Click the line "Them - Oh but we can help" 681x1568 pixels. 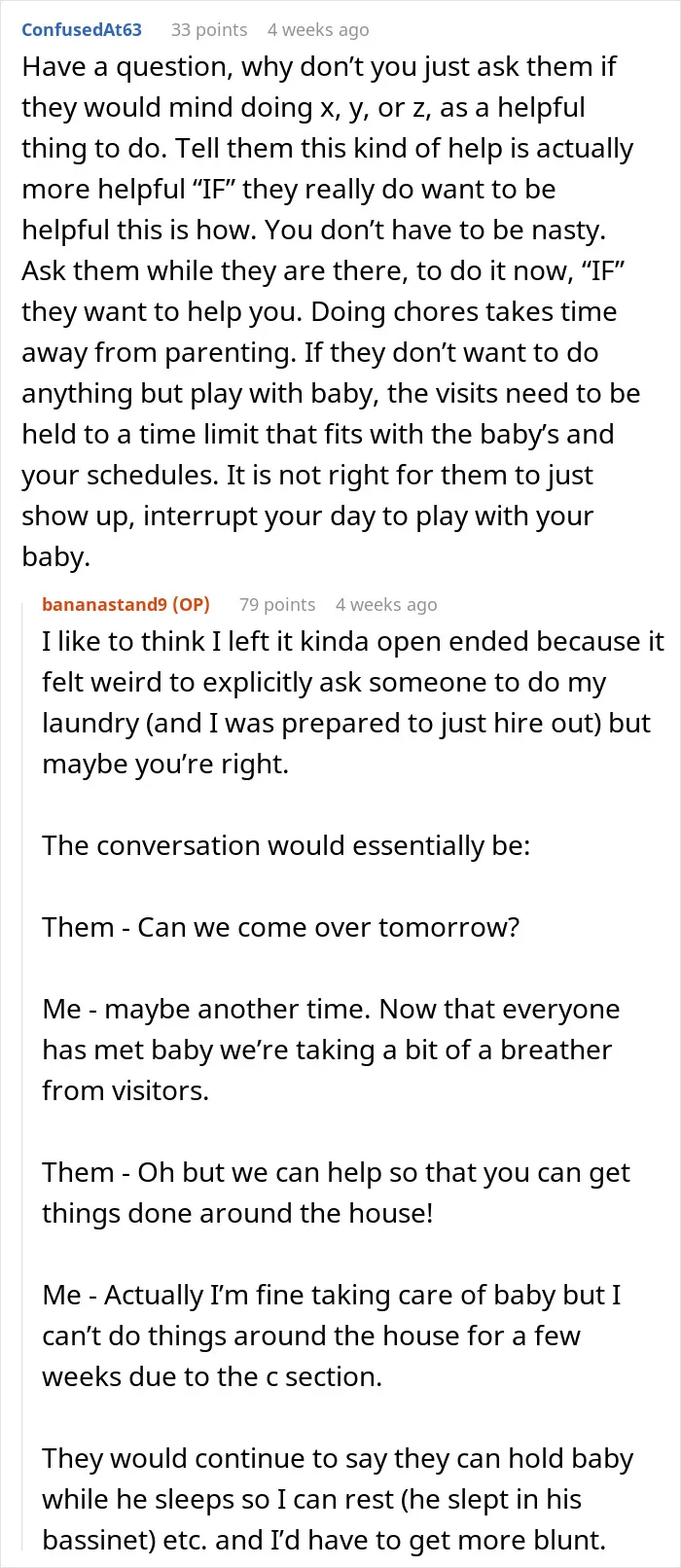(x=336, y=1173)
